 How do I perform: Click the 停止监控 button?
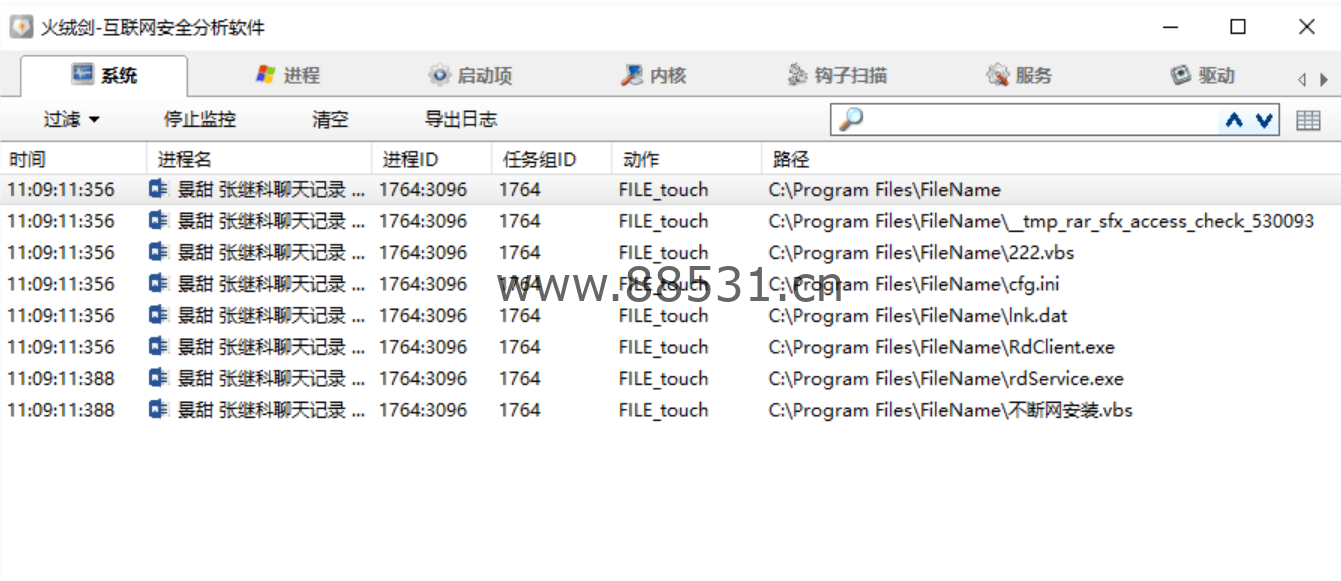click(x=200, y=119)
